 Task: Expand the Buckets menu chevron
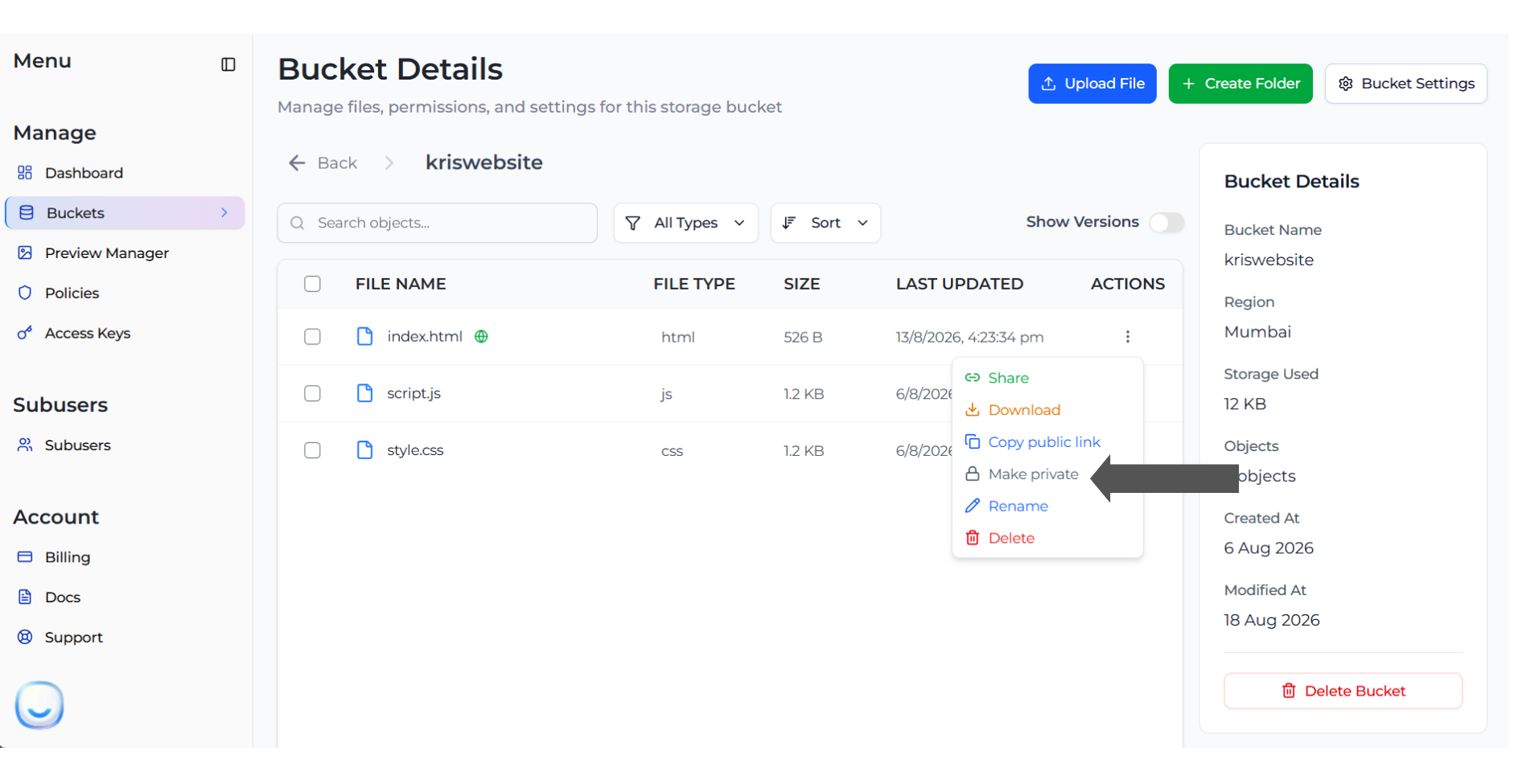[x=224, y=213]
